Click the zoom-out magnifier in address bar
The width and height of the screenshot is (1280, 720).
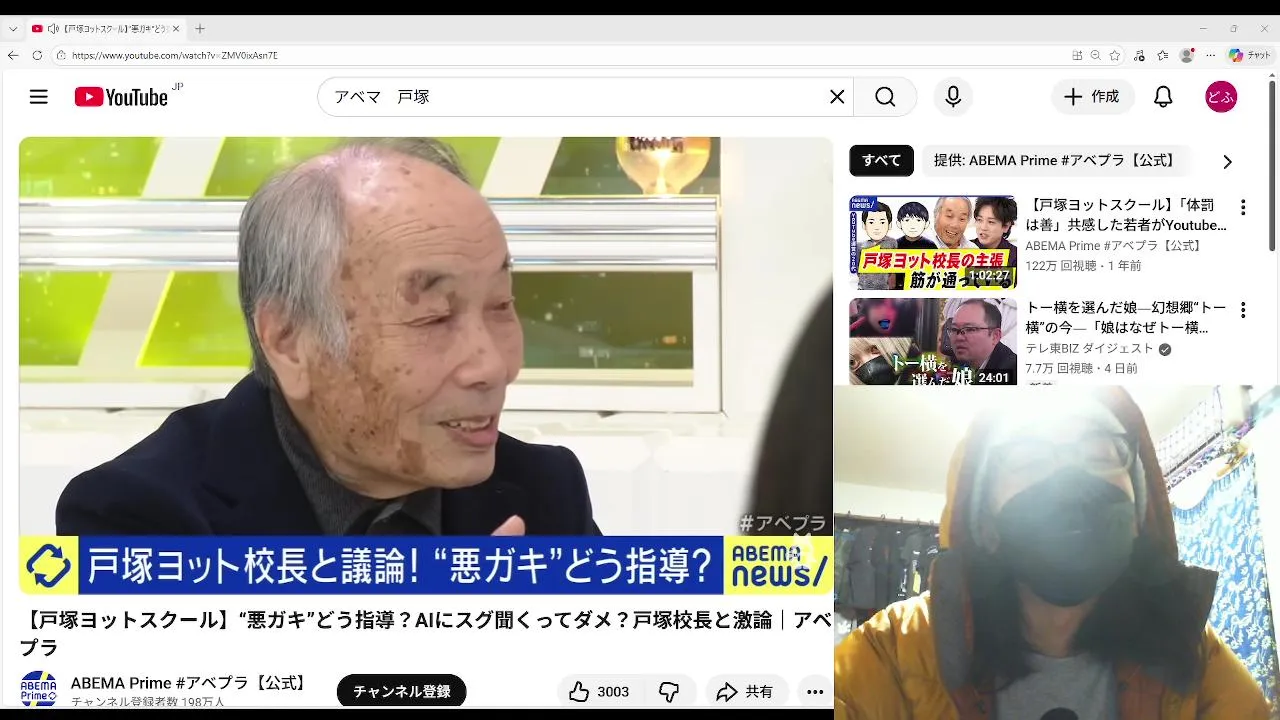(x=1096, y=55)
